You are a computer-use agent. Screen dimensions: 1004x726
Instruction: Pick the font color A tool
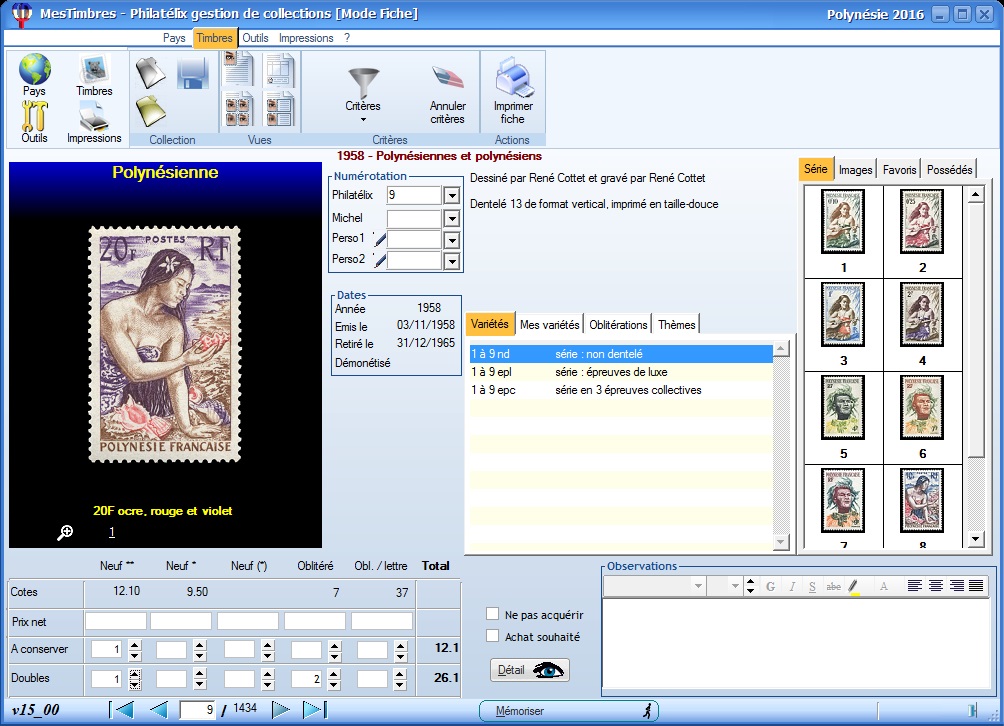[x=884, y=586]
